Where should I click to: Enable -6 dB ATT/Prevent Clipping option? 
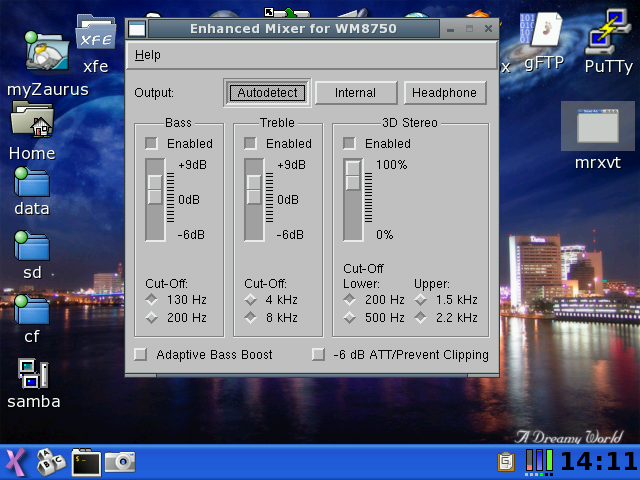(318, 354)
